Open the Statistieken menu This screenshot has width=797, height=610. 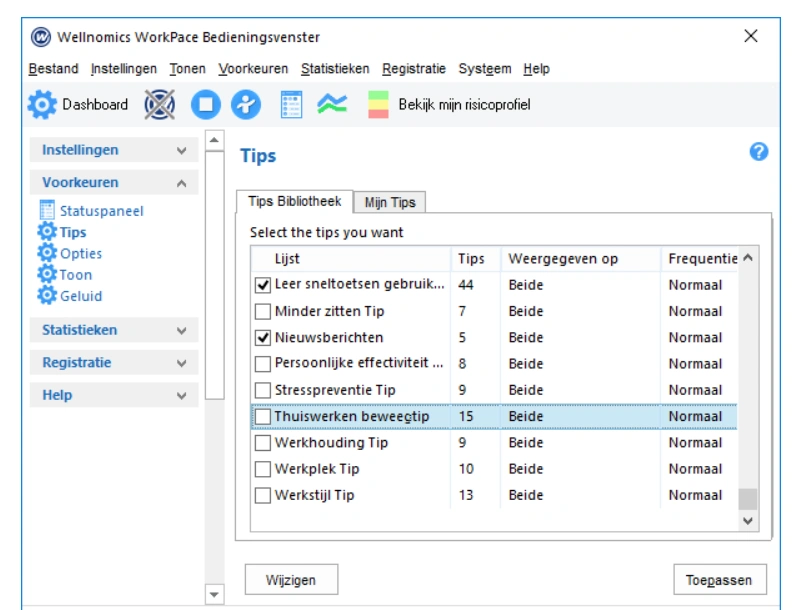[335, 69]
